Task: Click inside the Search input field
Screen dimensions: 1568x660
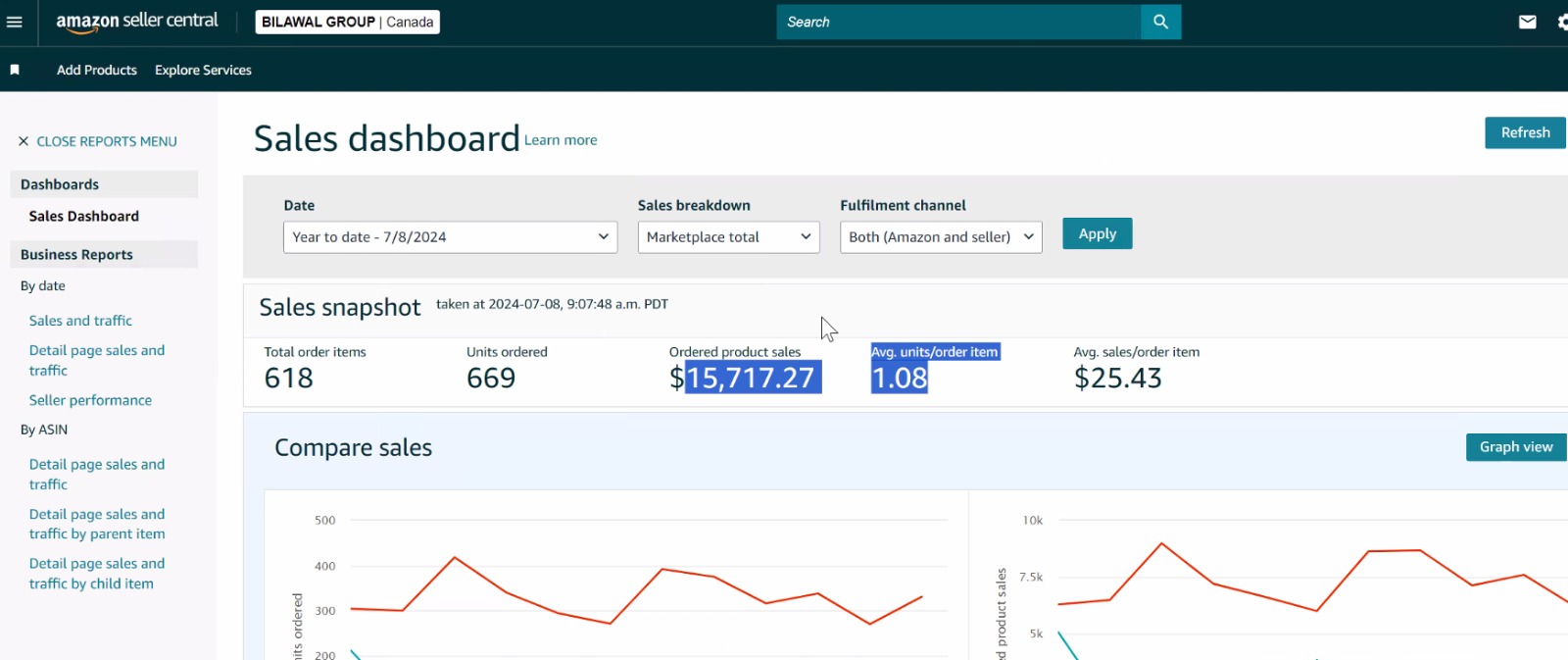Action: (958, 22)
